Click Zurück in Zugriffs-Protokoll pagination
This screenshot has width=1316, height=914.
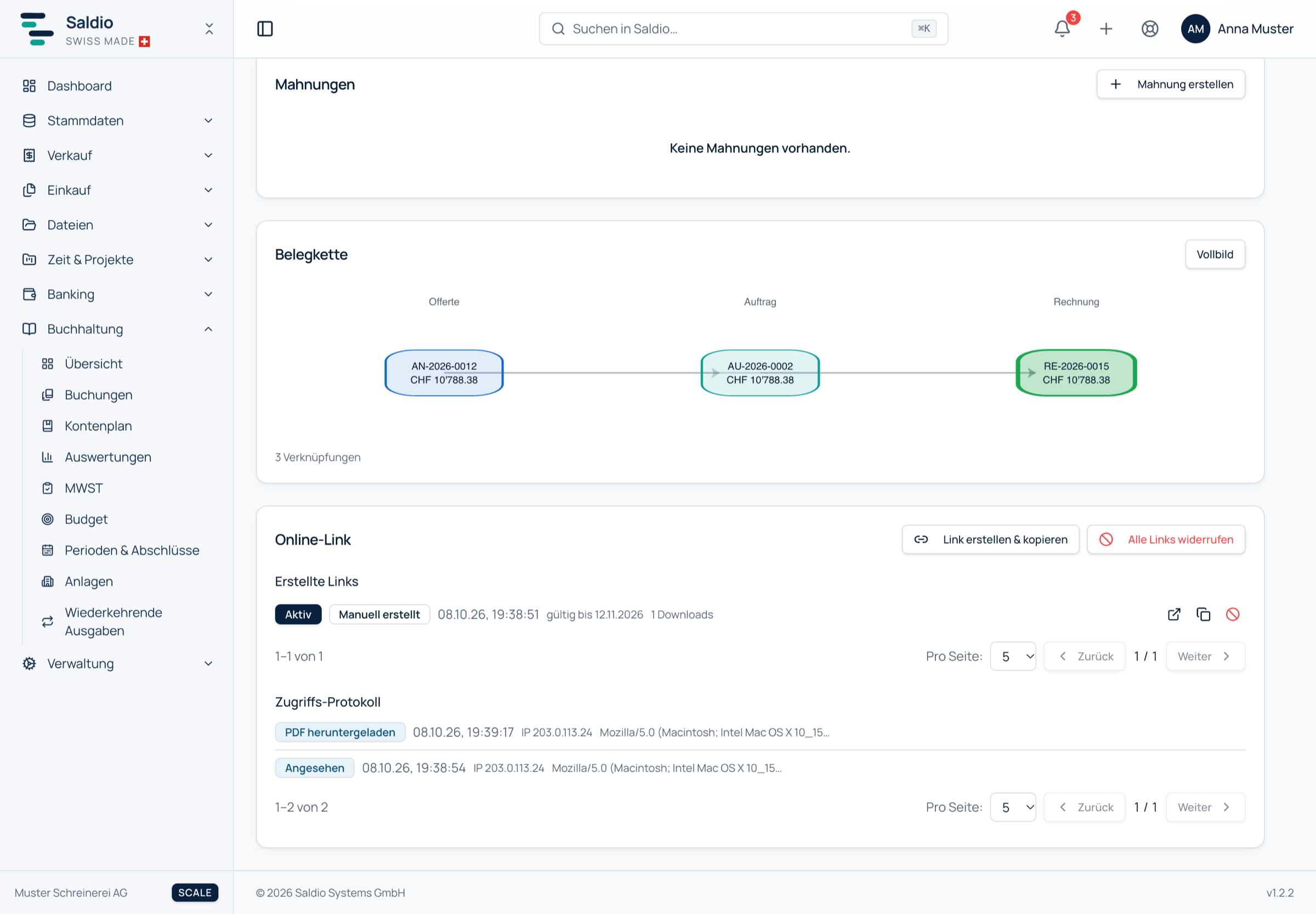(x=1084, y=808)
